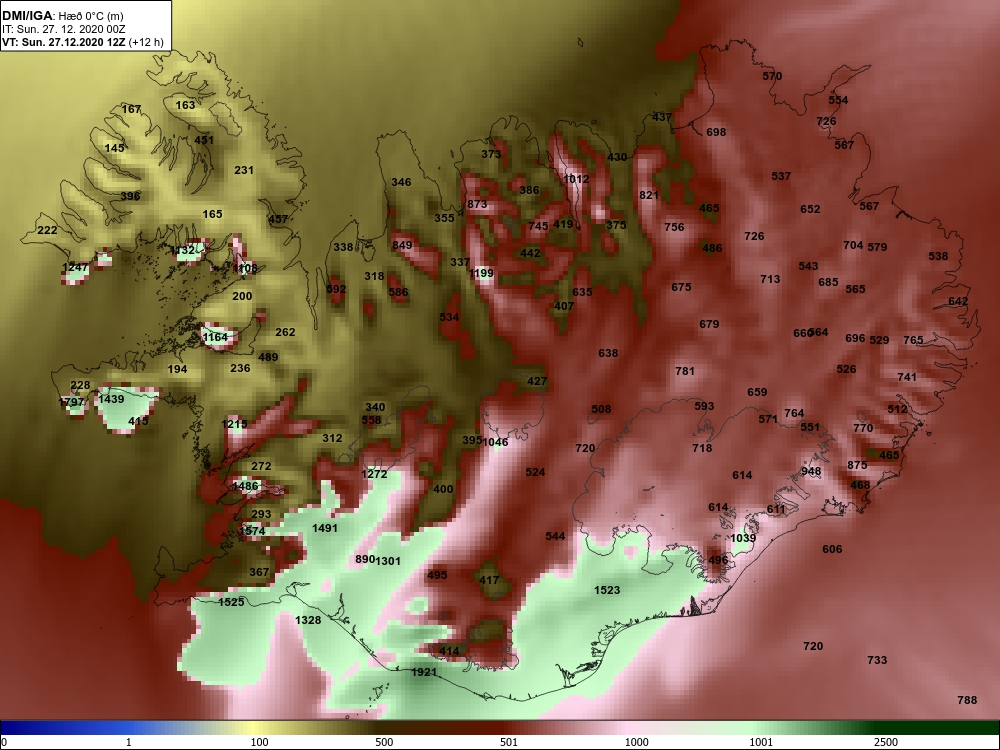1000x750 pixels.
Task: Click the map value '346'
Action: (401, 182)
